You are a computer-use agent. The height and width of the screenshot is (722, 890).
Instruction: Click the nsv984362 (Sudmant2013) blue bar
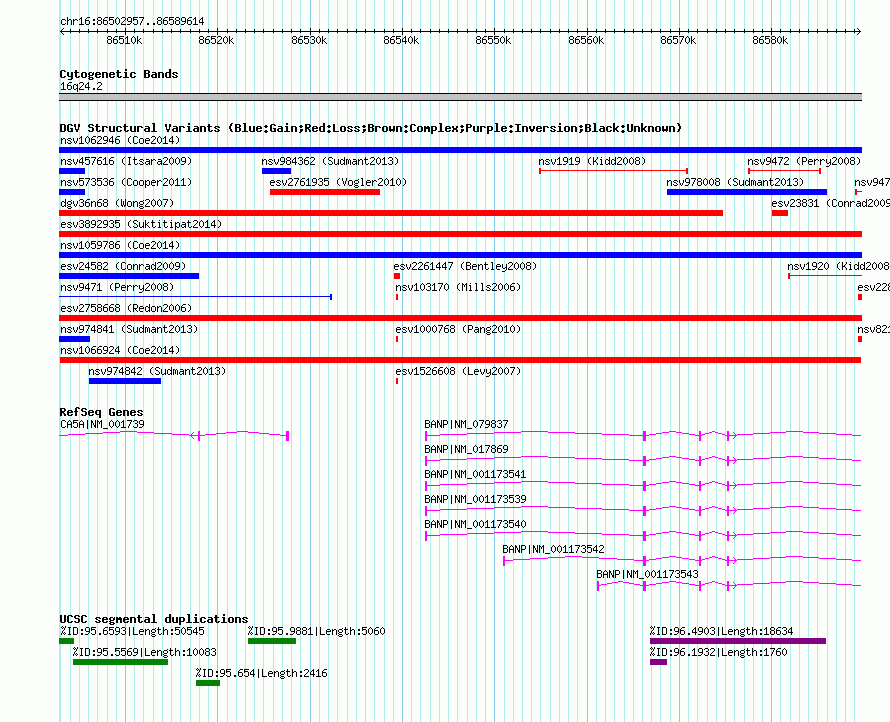pyautogui.click(x=276, y=171)
